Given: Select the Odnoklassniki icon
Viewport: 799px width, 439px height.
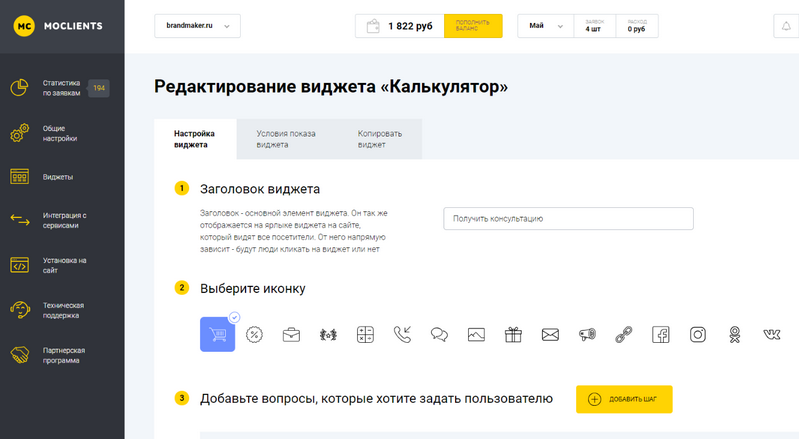Looking at the screenshot, I should tap(734, 335).
